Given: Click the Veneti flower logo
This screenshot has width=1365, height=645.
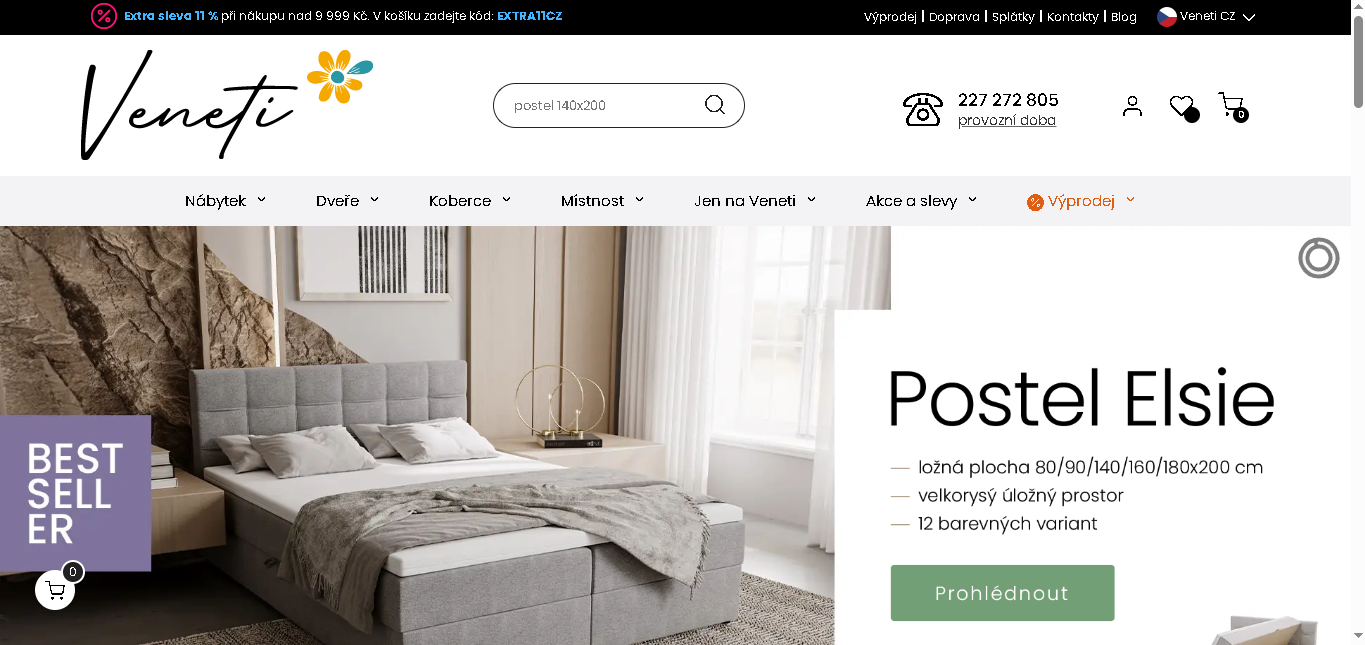Looking at the screenshot, I should click(x=227, y=105).
